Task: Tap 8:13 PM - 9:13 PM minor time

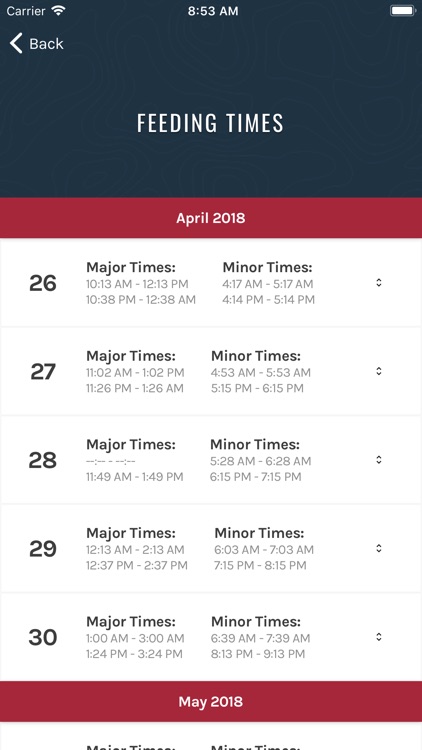Action: 258,654
